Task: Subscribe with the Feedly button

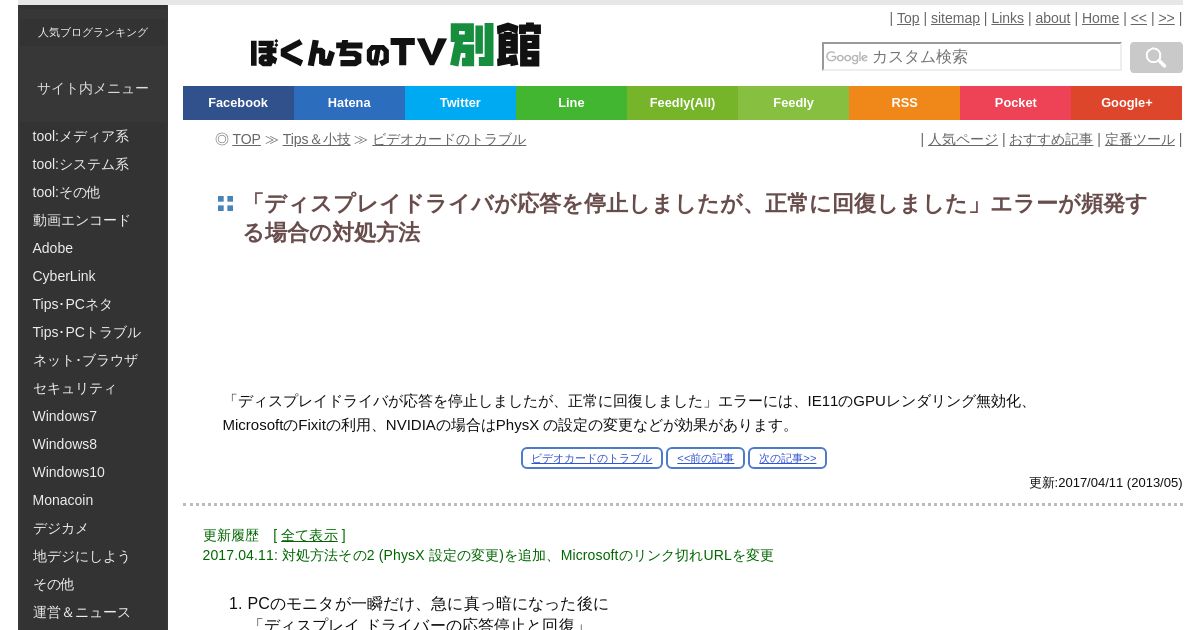Action: [x=793, y=103]
